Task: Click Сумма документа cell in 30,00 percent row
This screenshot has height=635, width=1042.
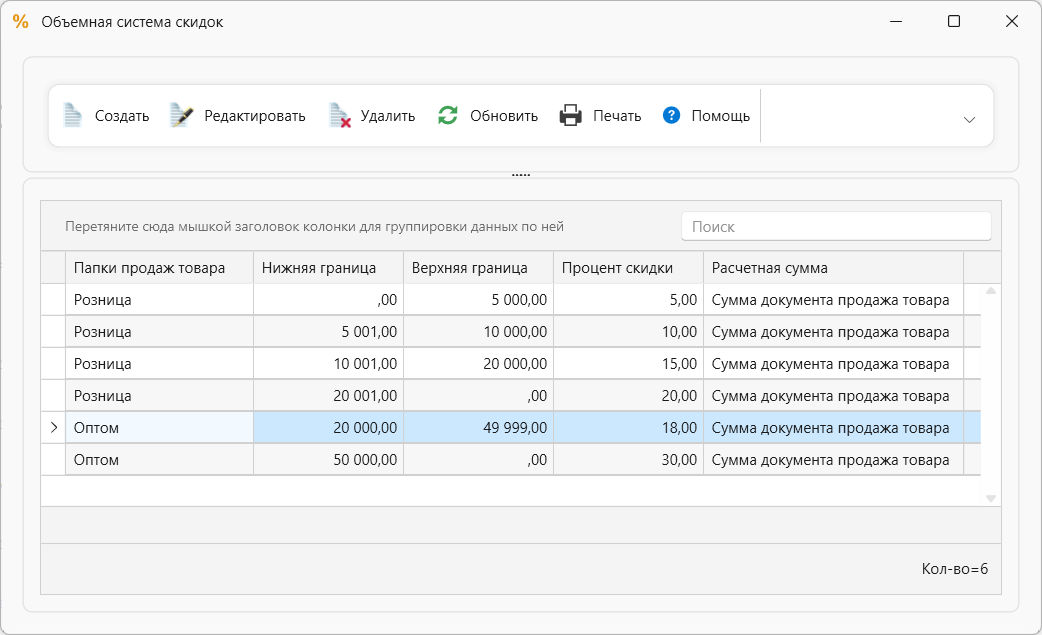Action: 833,460
